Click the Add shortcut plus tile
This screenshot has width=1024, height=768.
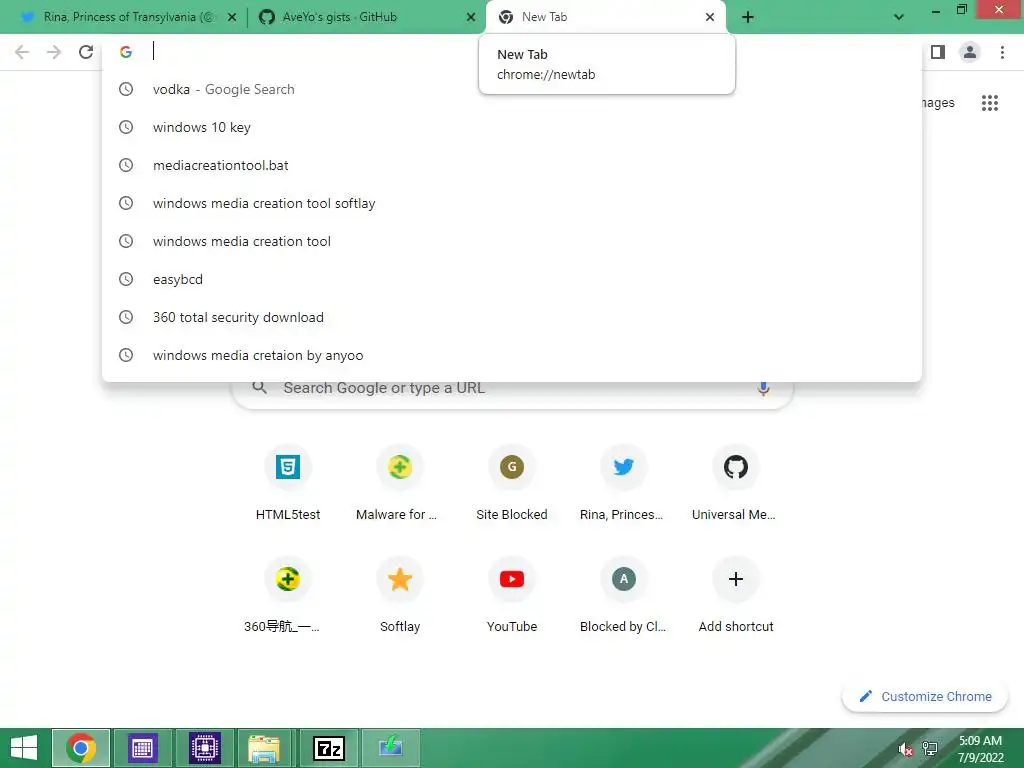pos(736,596)
